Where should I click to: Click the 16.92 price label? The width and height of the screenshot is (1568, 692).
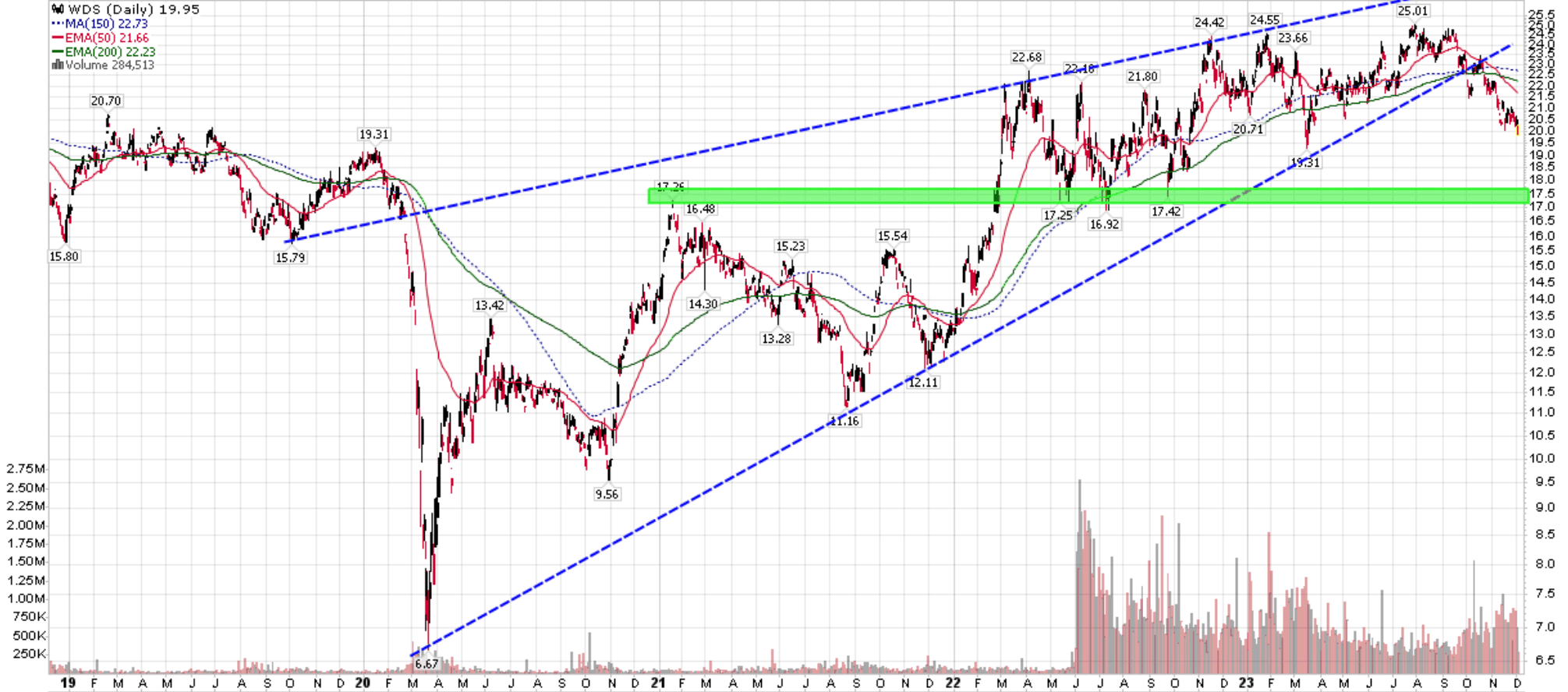(x=1105, y=224)
